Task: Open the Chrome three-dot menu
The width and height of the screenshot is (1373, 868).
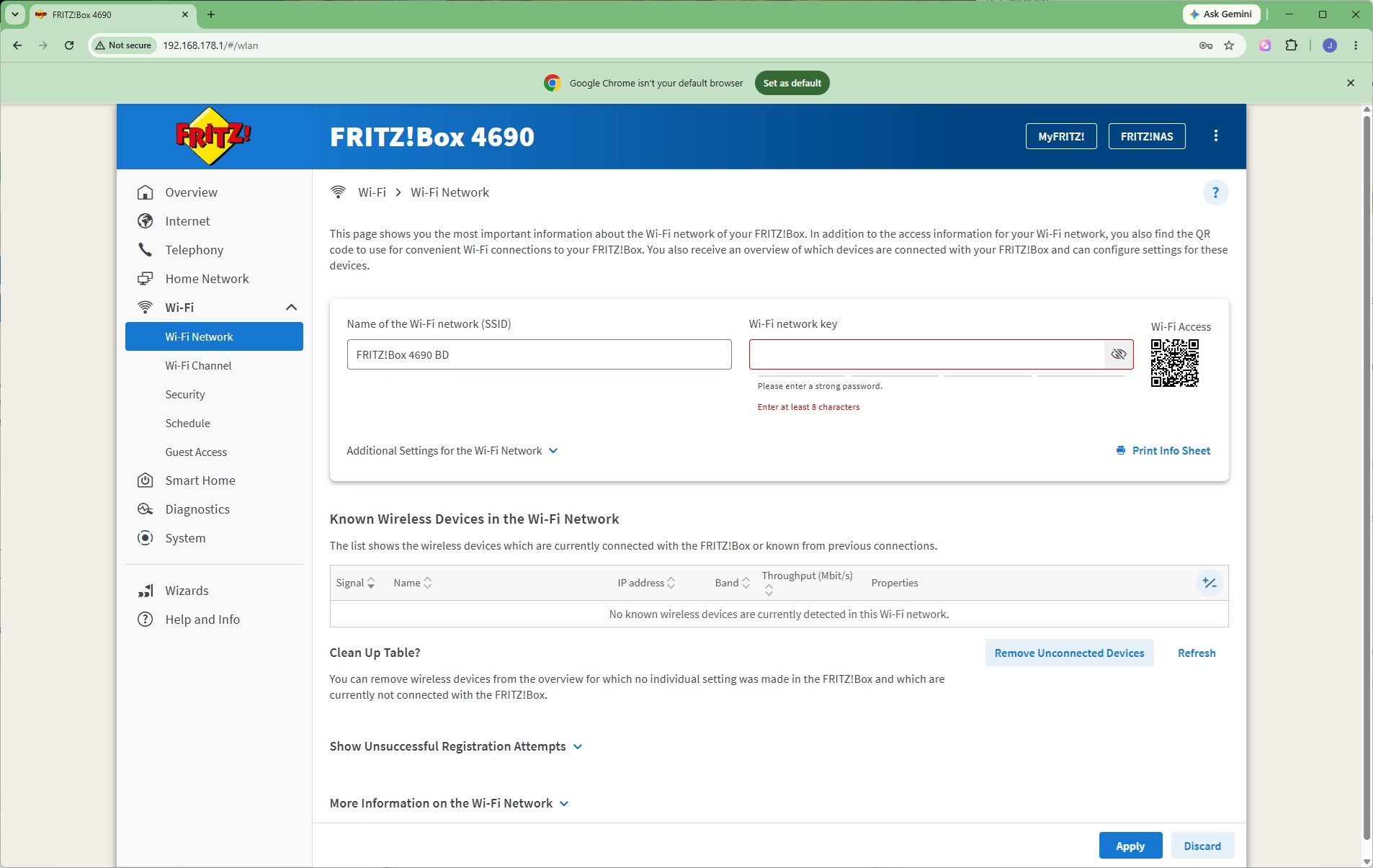Action: 1356,45
